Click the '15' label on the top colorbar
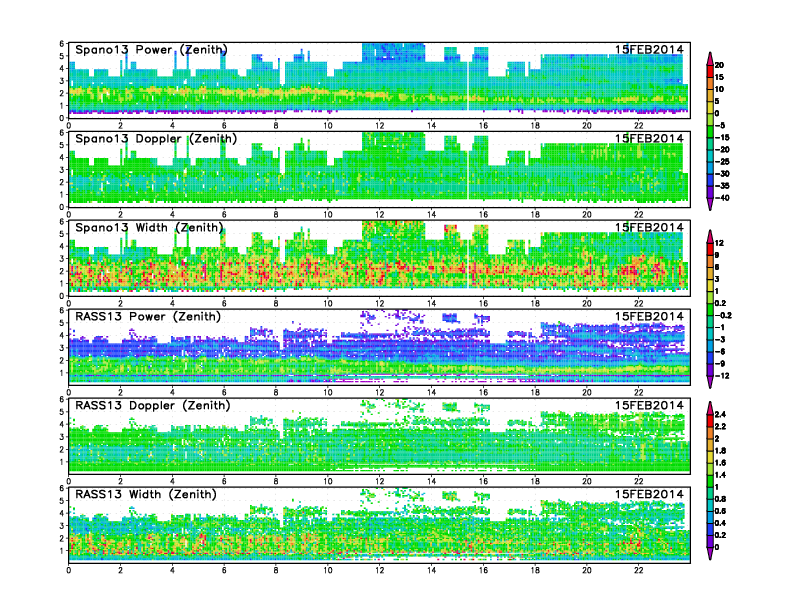 click(x=719, y=77)
